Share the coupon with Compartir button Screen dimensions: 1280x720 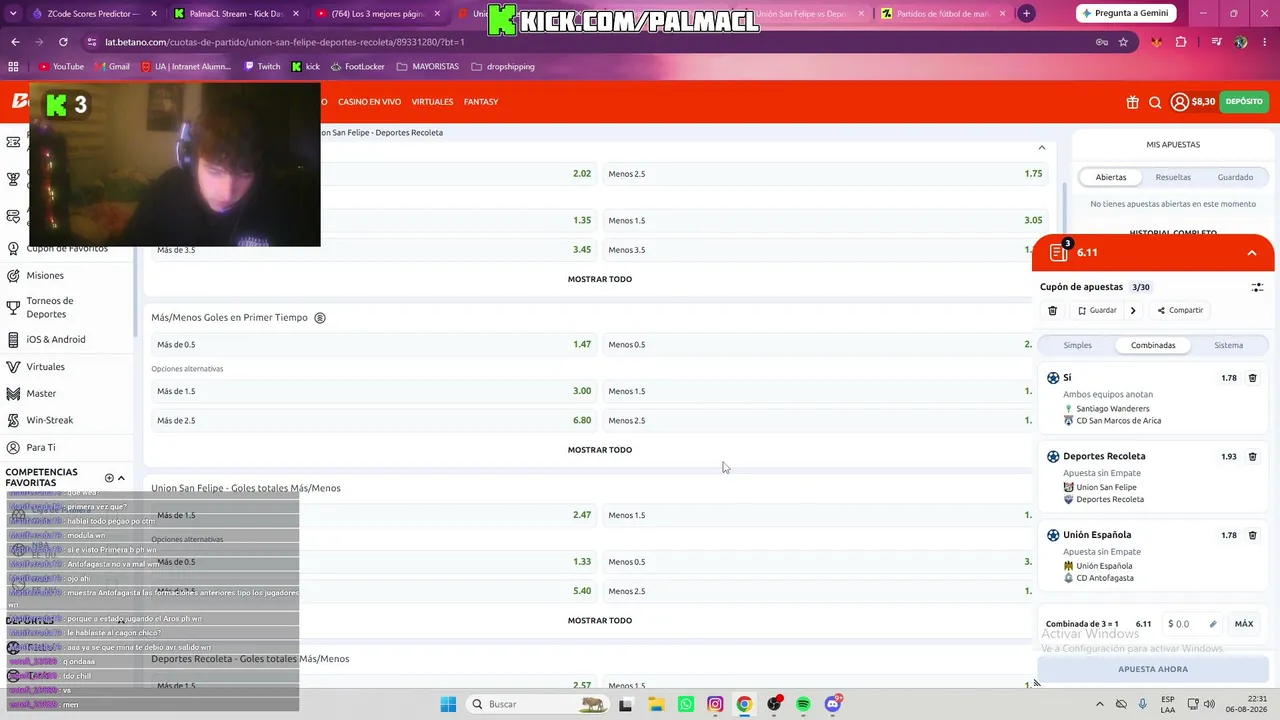[1180, 311]
